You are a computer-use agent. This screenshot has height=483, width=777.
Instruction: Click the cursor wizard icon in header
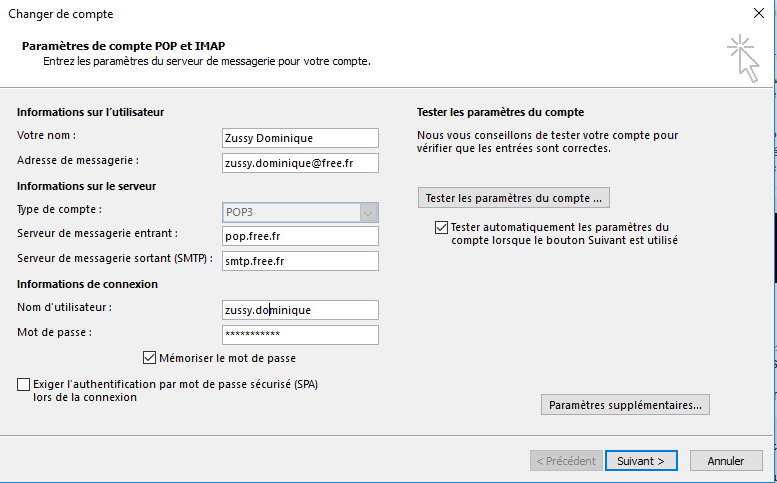click(743, 58)
